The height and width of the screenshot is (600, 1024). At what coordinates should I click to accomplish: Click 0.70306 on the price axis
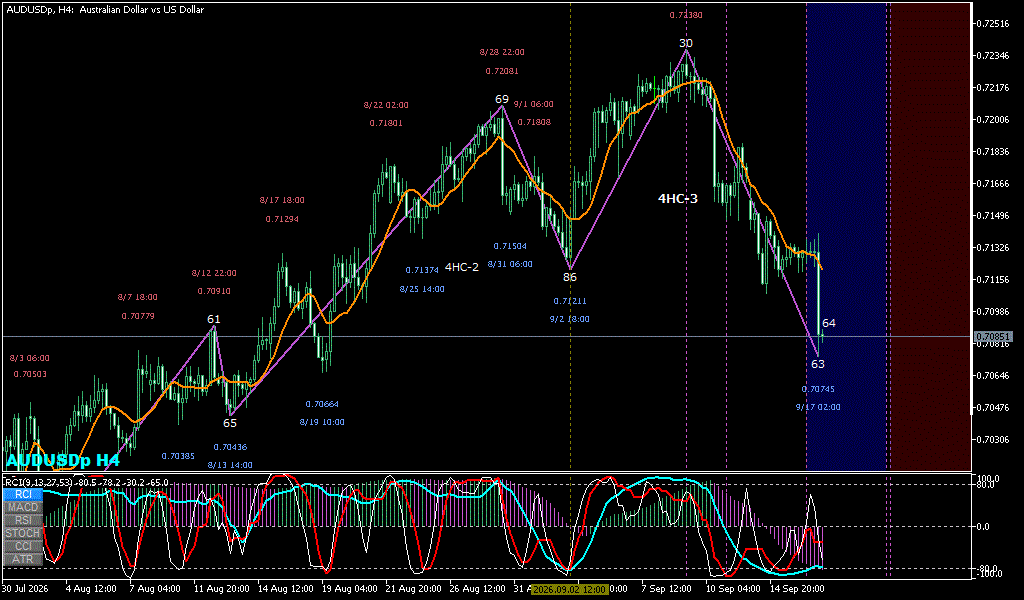992,439
